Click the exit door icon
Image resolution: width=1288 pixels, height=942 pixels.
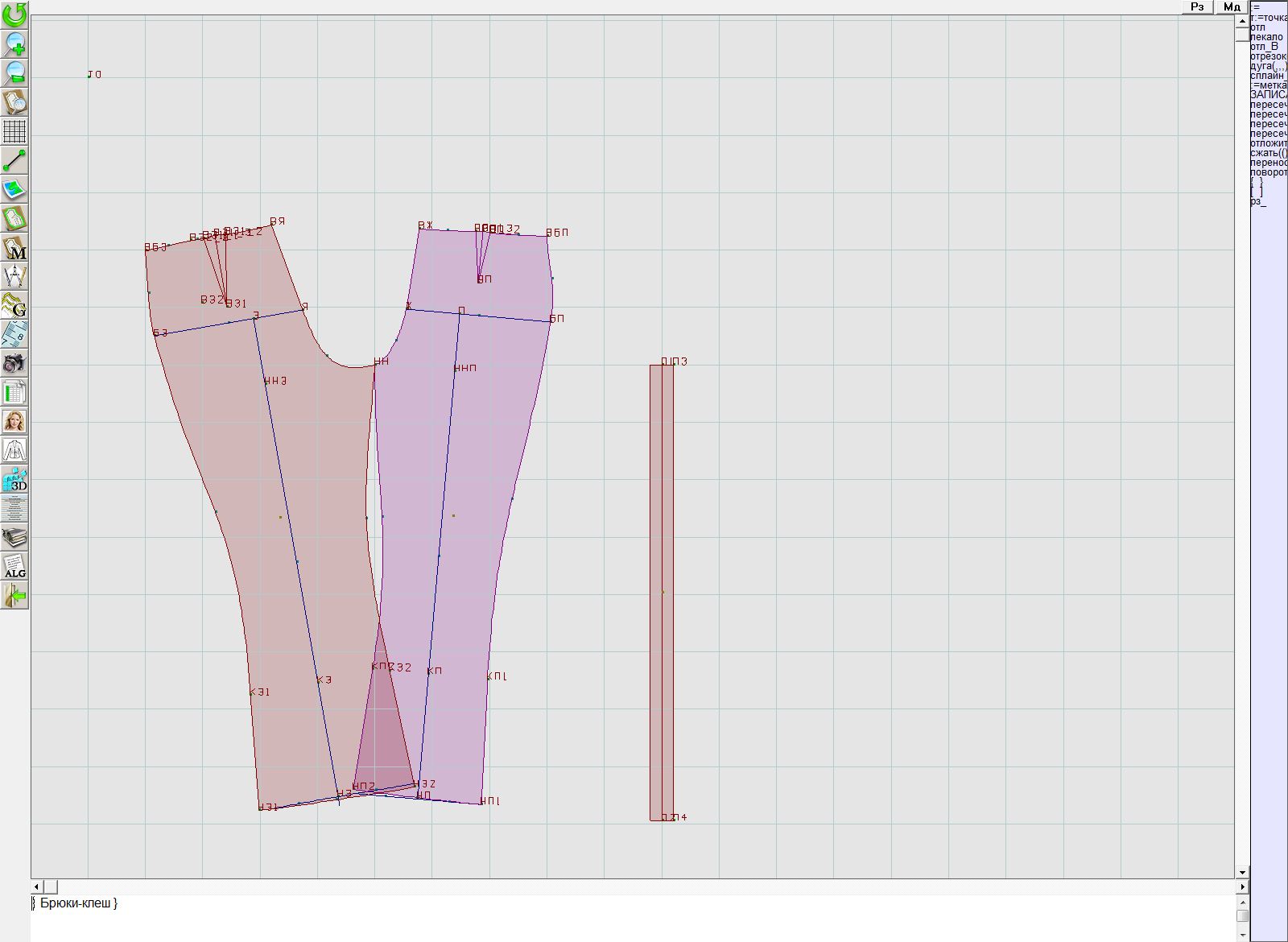(x=14, y=596)
